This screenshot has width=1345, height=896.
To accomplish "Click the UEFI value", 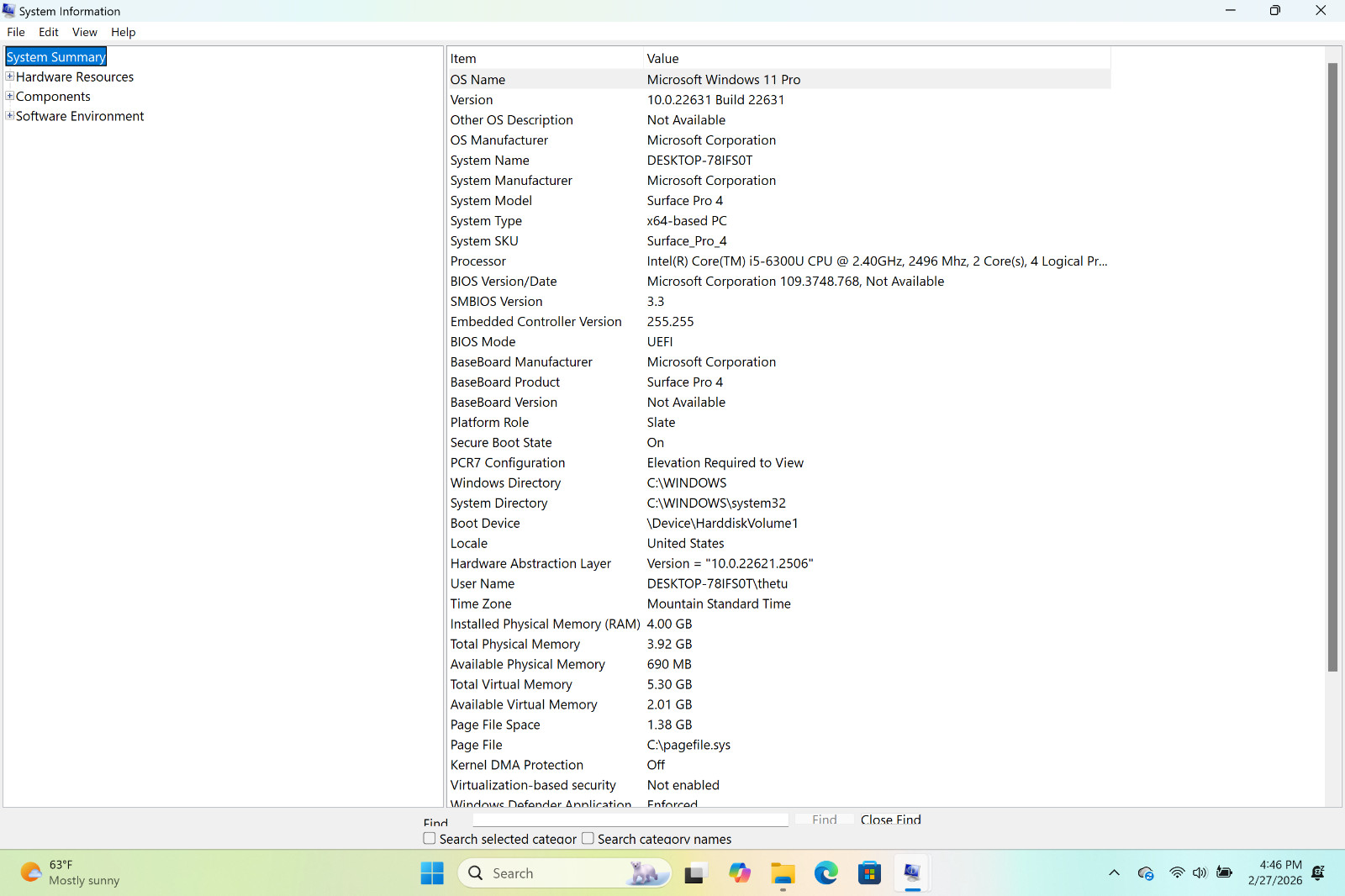I will point(660,342).
